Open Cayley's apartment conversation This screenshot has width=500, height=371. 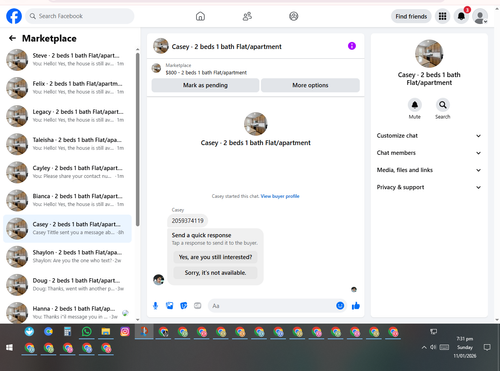(67, 172)
